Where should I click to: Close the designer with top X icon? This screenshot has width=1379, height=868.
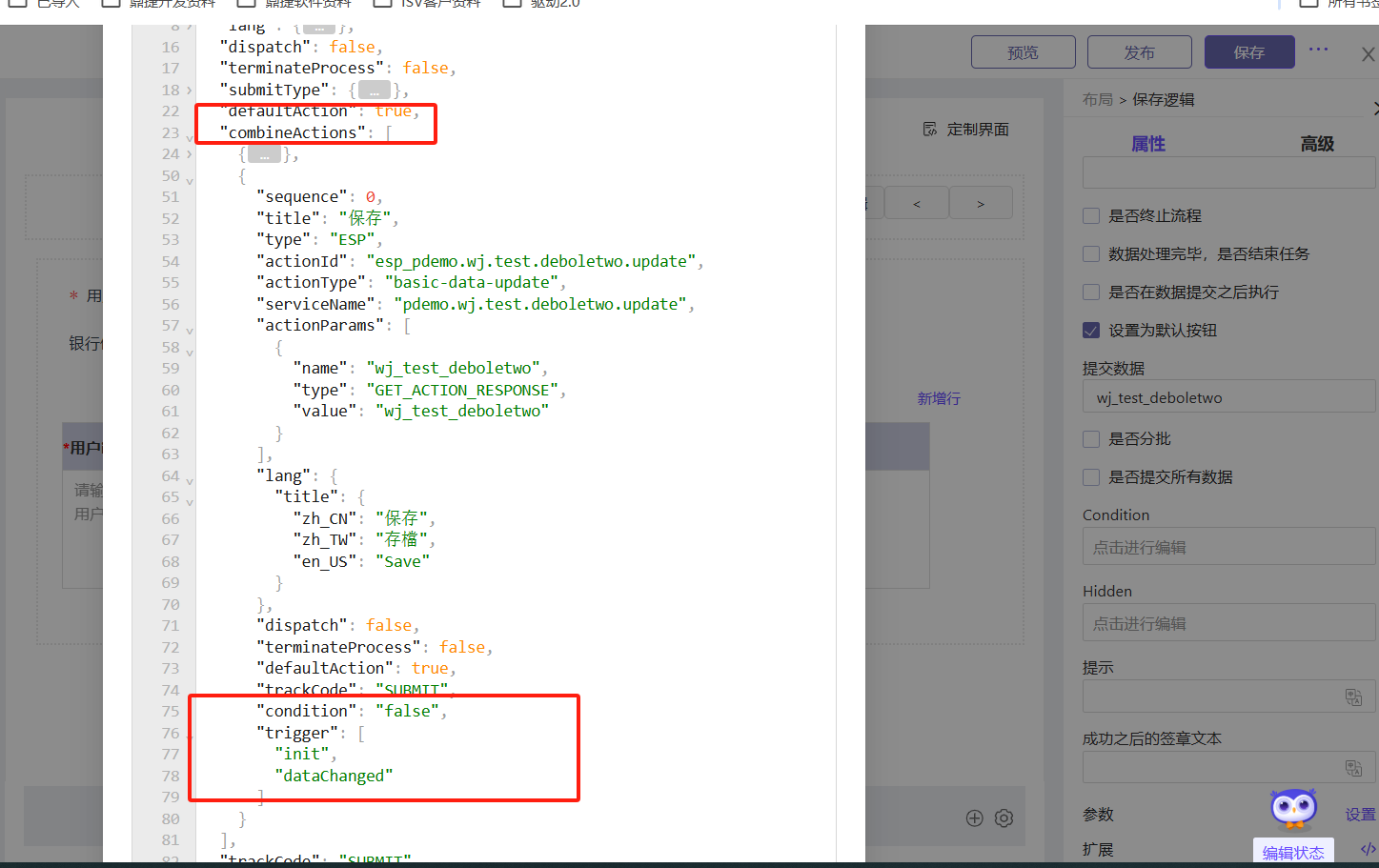tap(1368, 54)
